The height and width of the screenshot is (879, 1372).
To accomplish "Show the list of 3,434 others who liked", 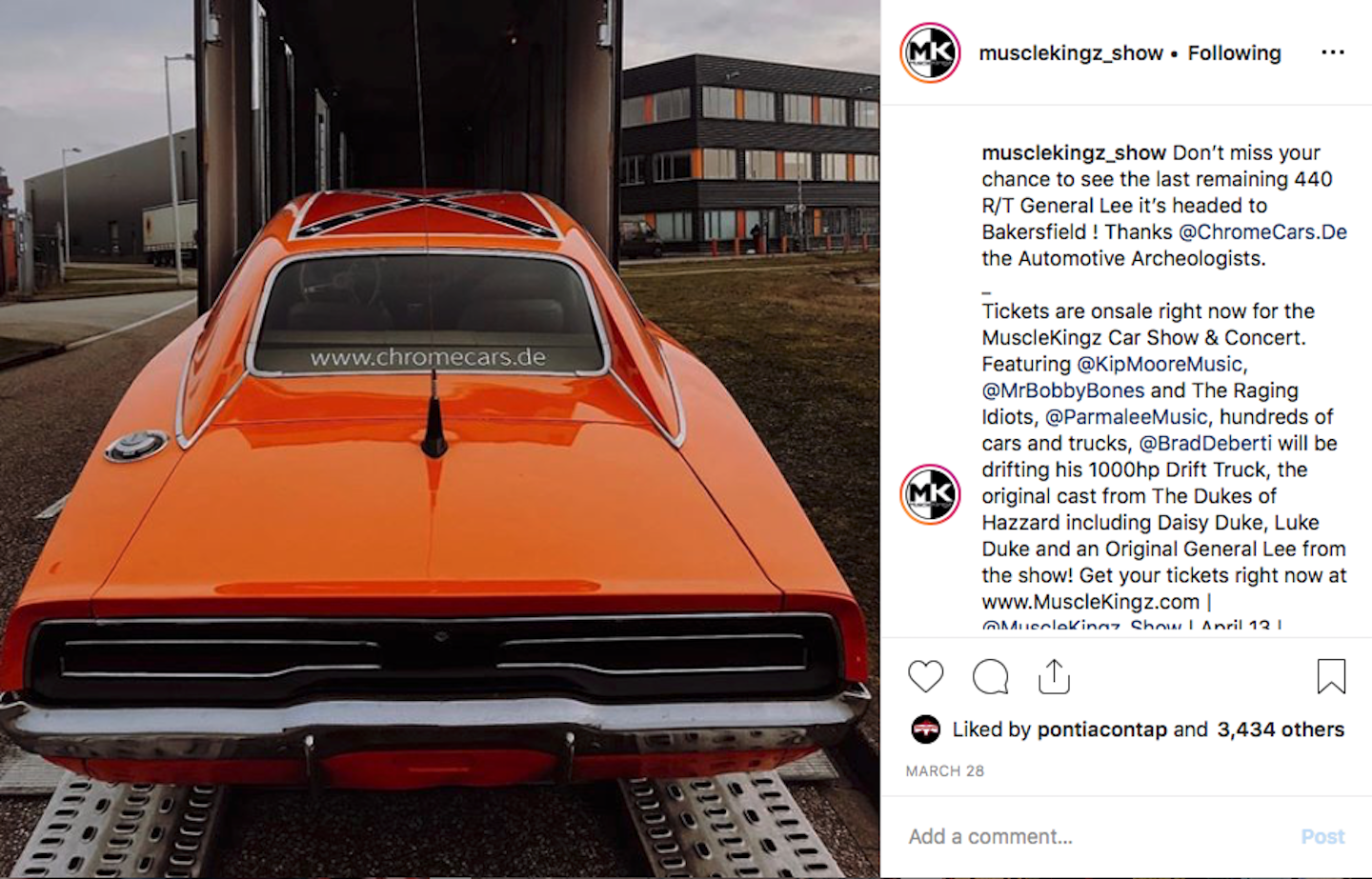I will point(1281,729).
